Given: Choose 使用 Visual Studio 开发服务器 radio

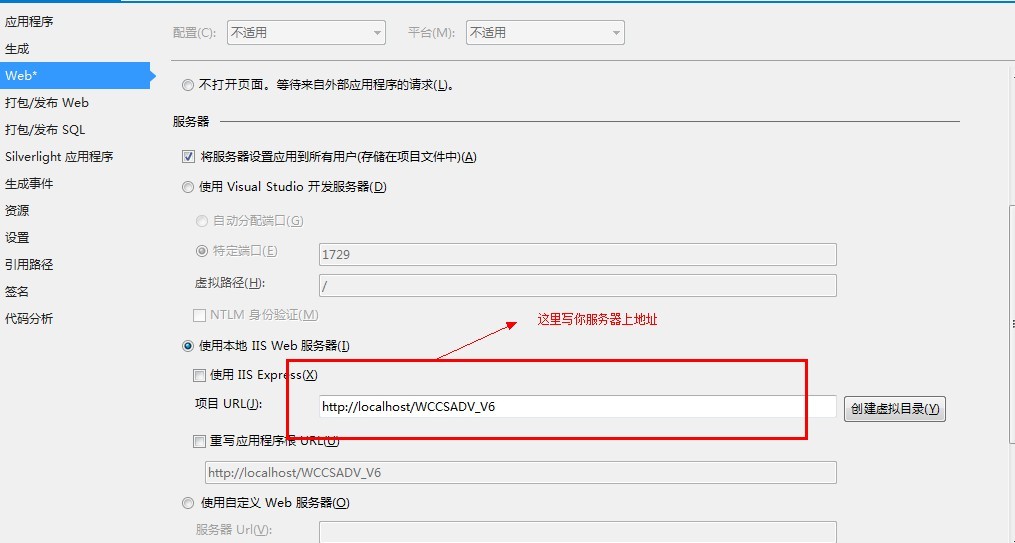Looking at the screenshot, I should click(x=188, y=187).
